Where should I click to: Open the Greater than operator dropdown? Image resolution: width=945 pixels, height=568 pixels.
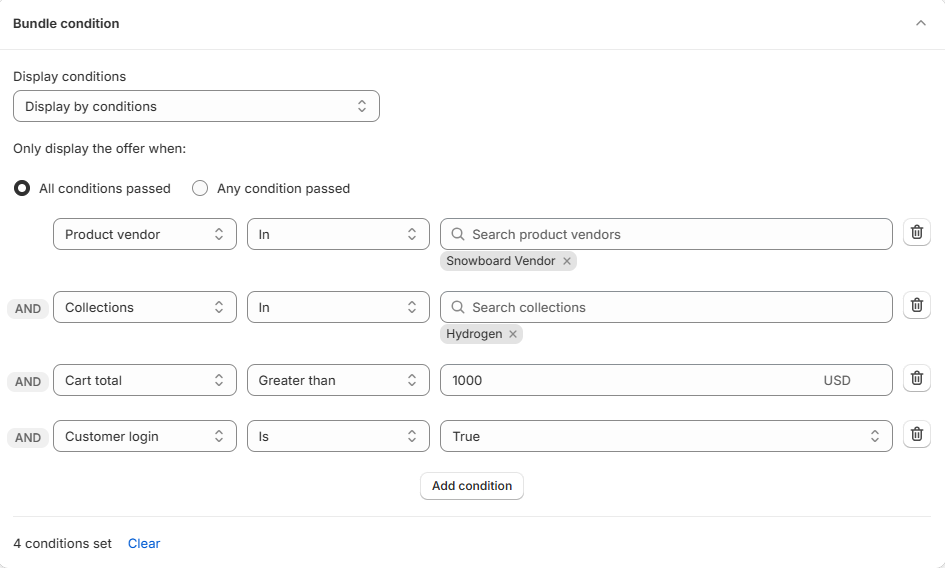coord(338,380)
